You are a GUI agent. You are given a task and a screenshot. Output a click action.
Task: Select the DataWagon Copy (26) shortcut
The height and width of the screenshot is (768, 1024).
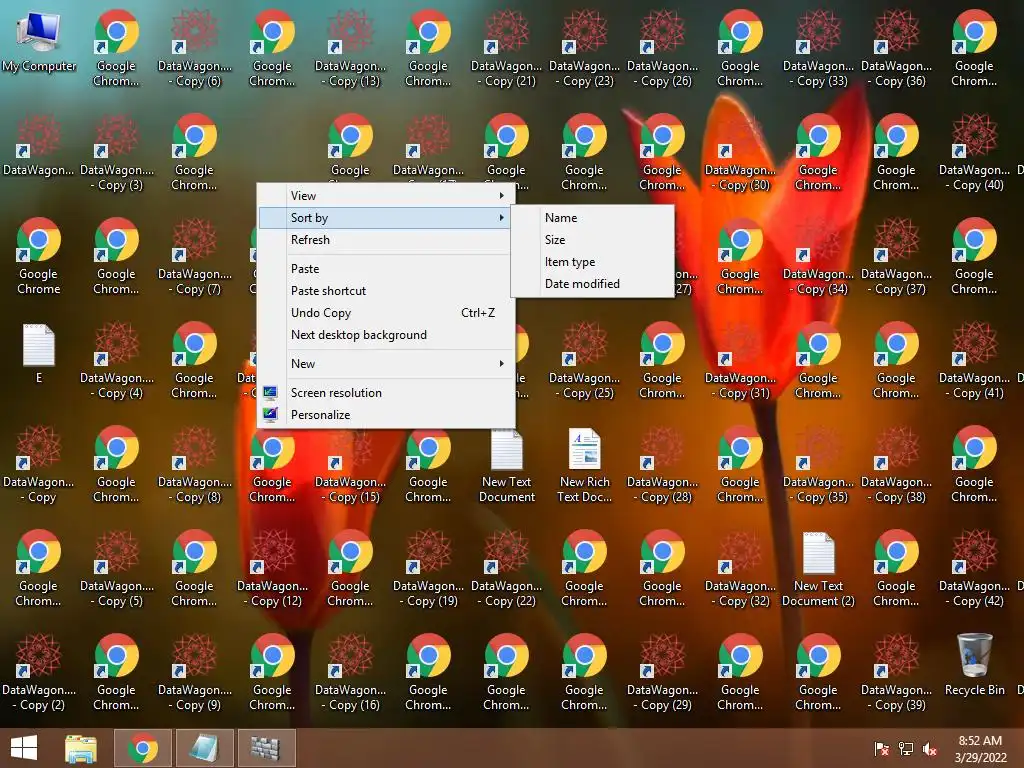click(662, 49)
